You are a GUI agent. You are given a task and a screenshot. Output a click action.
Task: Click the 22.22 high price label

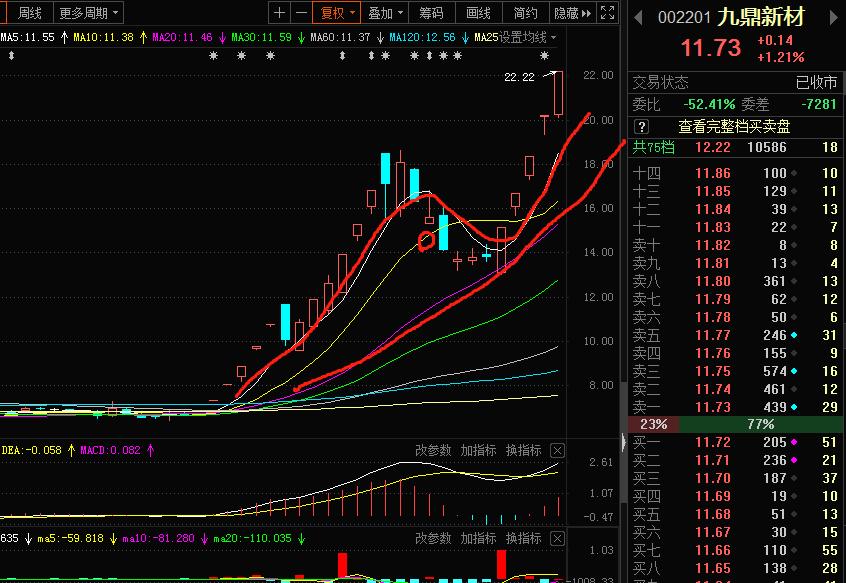(519, 77)
